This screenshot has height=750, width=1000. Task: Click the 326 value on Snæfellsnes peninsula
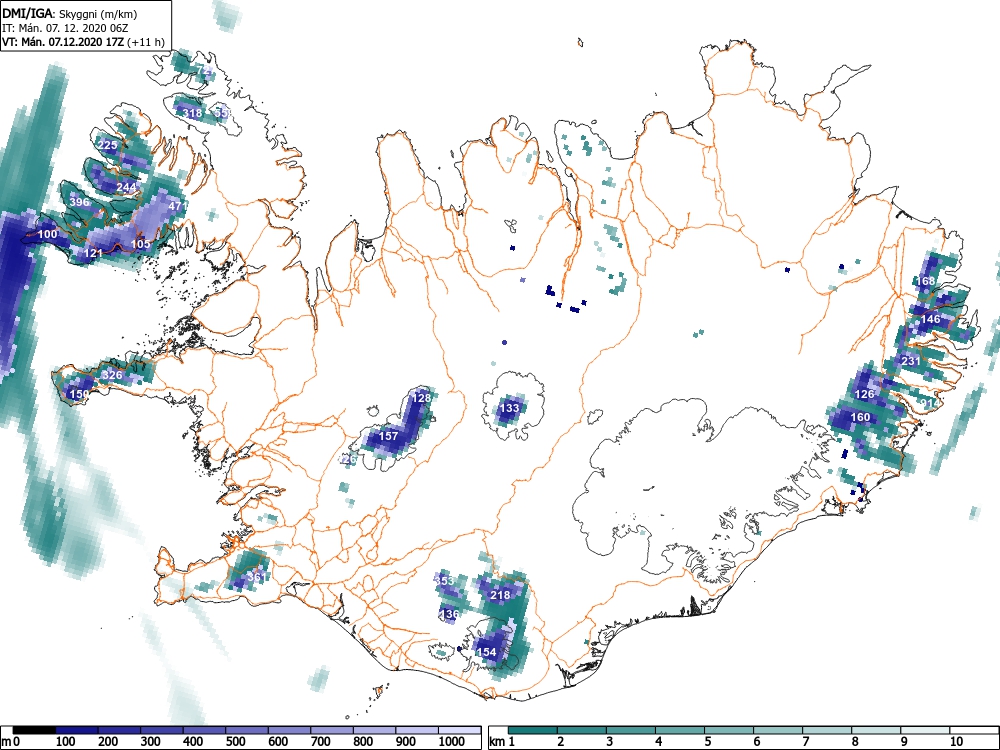(112, 374)
